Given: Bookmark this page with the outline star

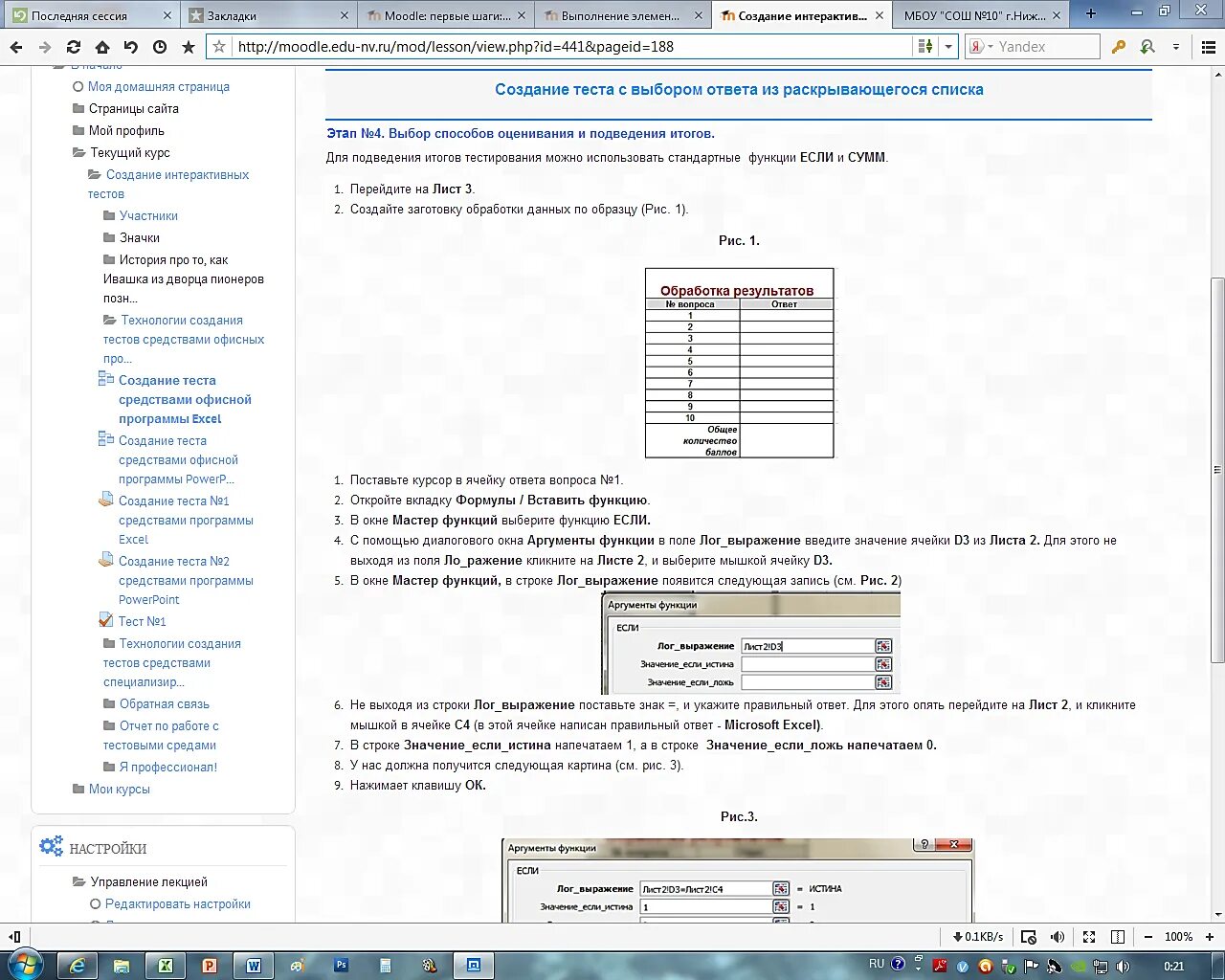Looking at the screenshot, I should [x=219, y=47].
